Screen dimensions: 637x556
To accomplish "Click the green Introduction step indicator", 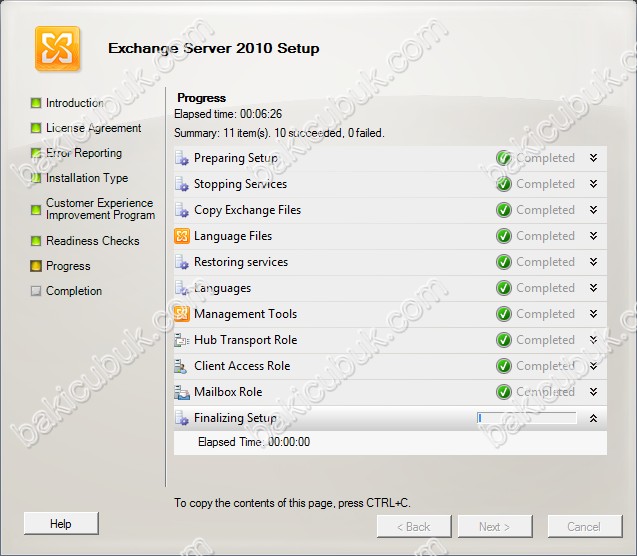I will 36,103.
